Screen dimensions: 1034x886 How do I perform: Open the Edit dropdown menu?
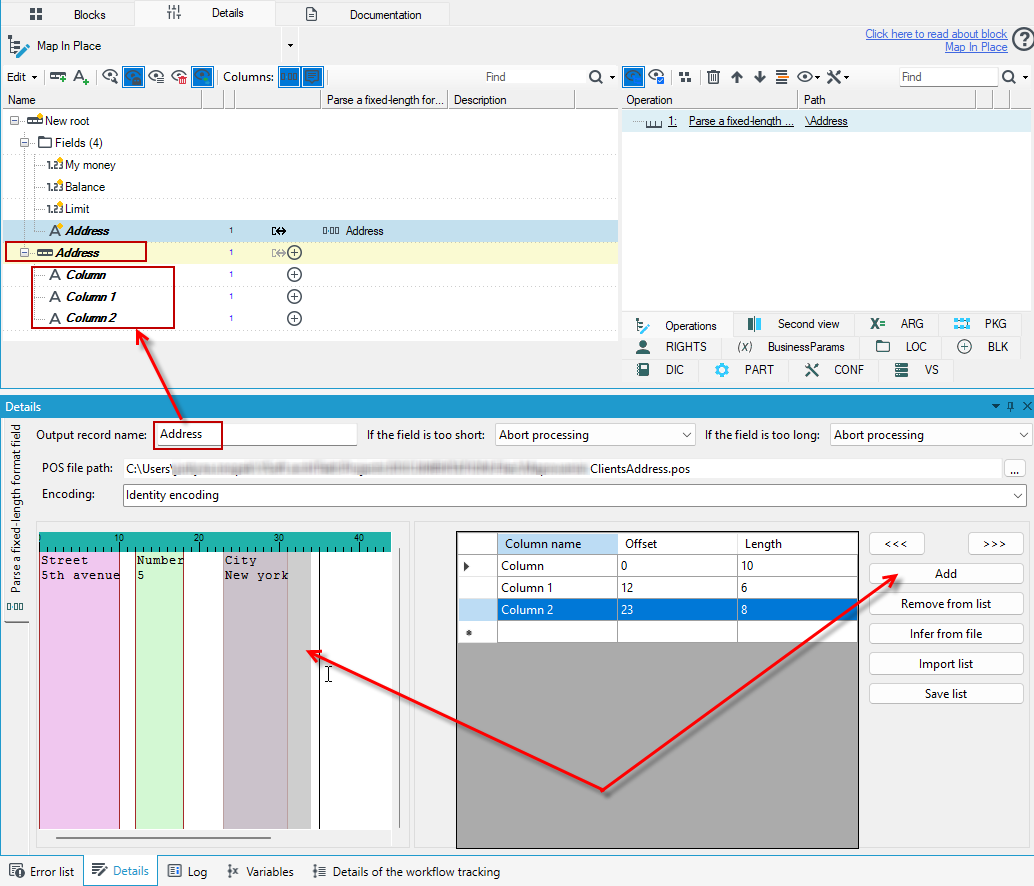(22, 77)
